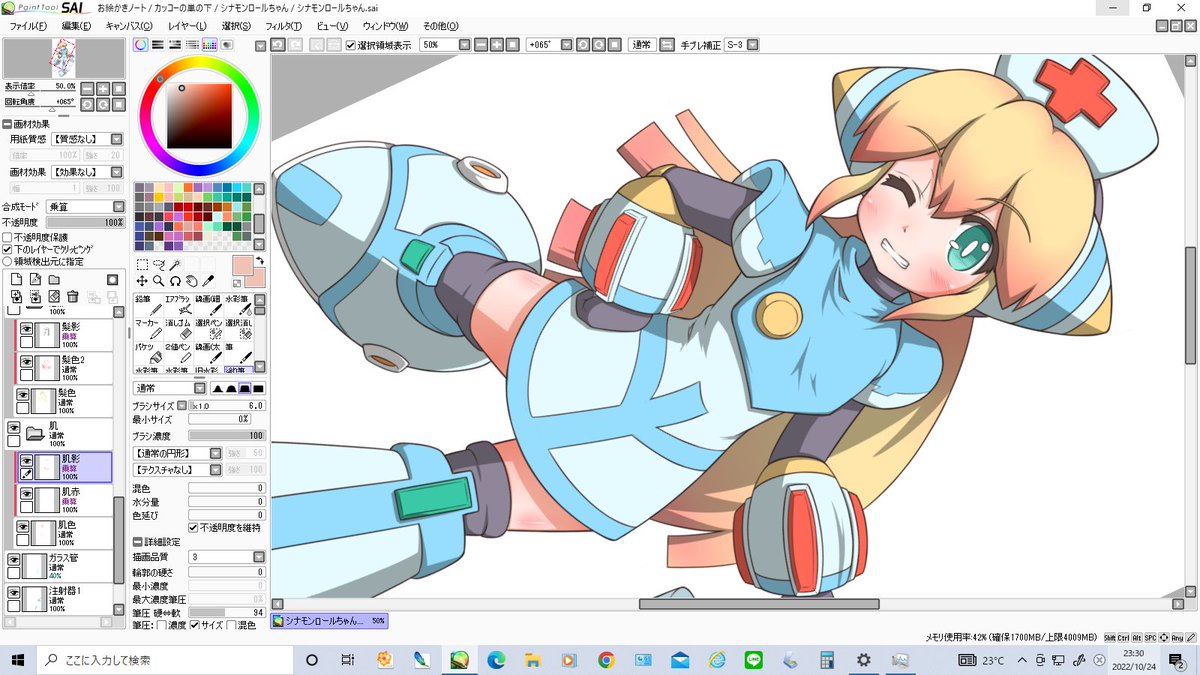Image resolution: width=1200 pixels, height=675 pixels.
Task: Create a new layer folder
Action: coord(54,279)
